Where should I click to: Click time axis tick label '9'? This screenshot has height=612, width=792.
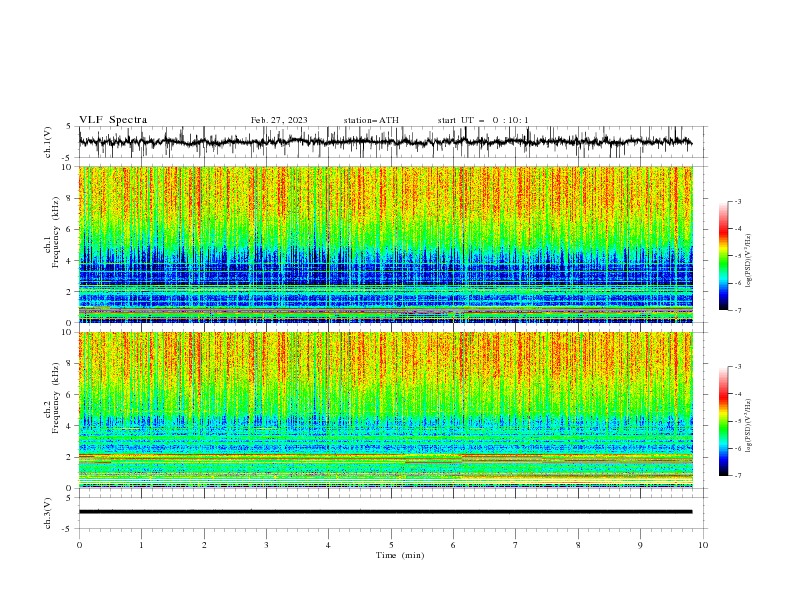click(x=640, y=545)
